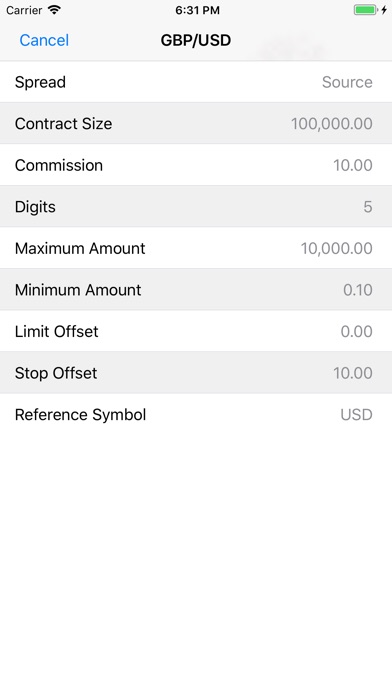Edit the Limit Offset 0.00 value

356,331
